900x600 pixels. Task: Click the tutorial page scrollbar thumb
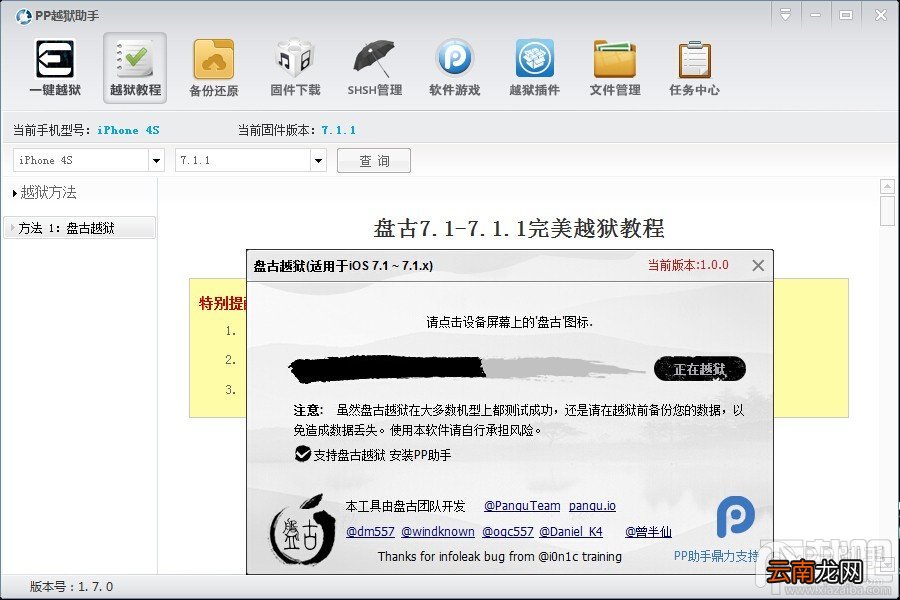coord(887,211)
